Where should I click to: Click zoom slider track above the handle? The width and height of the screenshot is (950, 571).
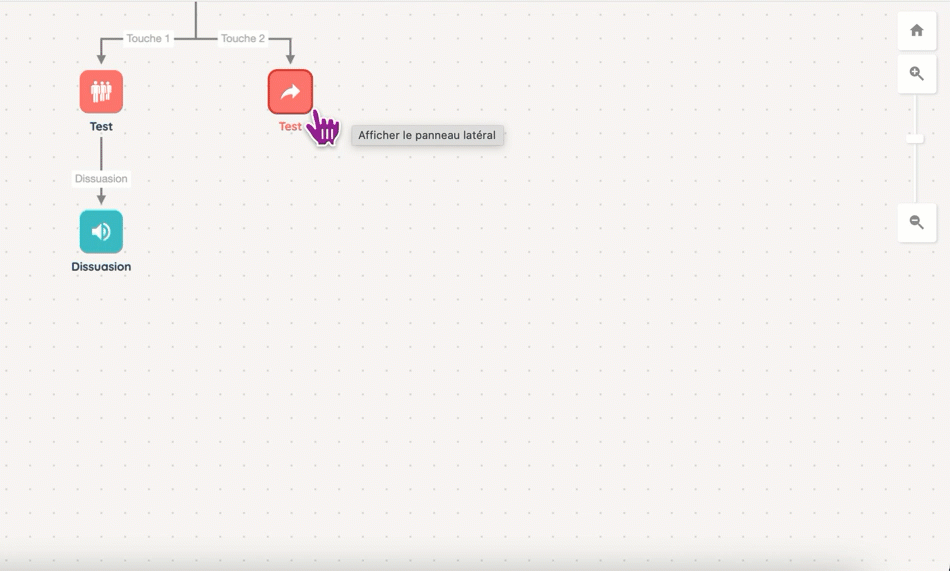[x=916, y=114]
